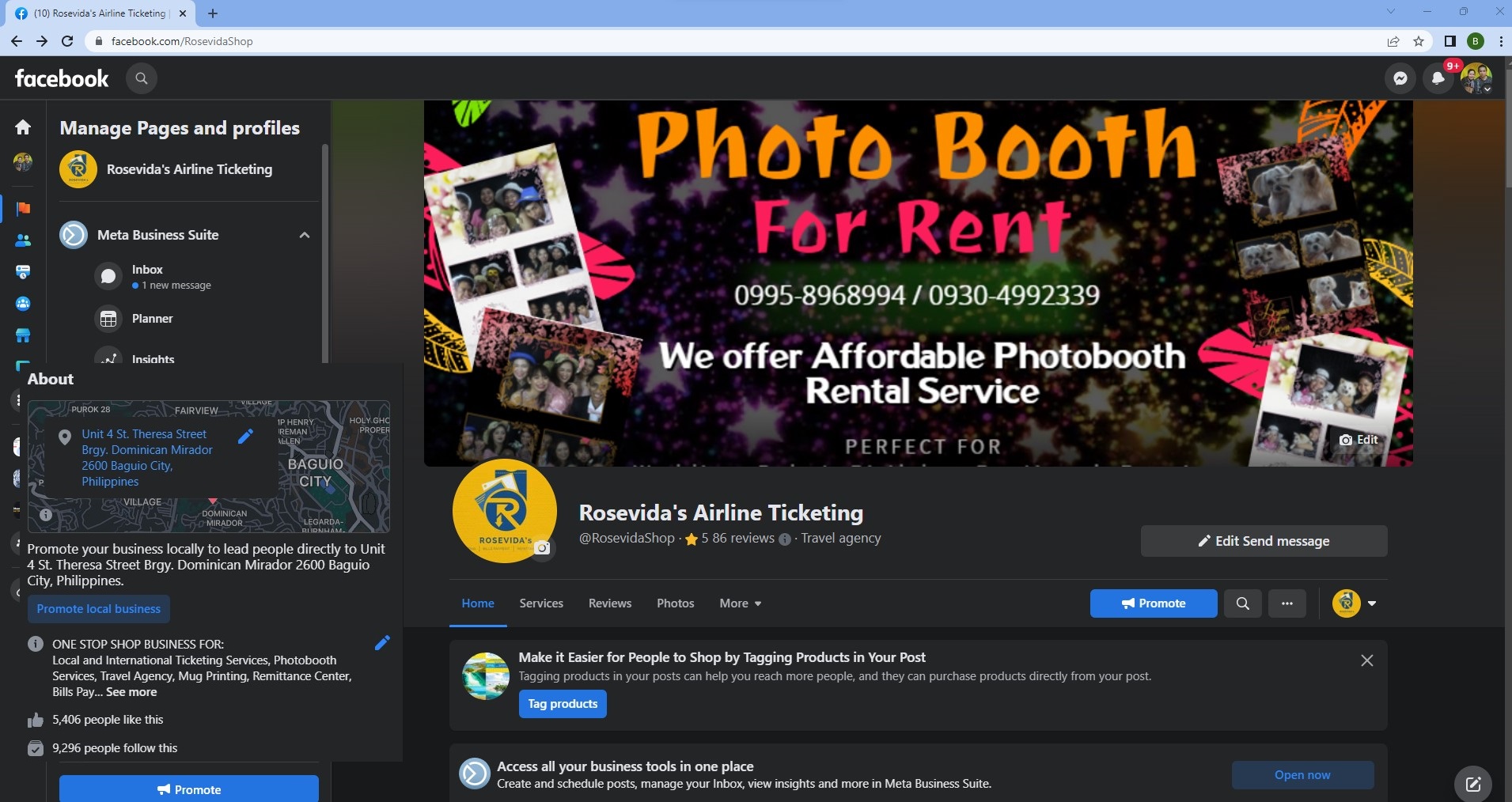Toggle the browser side panel
Image resolution: width=1512 pixels, height=802 pixels.
click(x=1449, y=41)
